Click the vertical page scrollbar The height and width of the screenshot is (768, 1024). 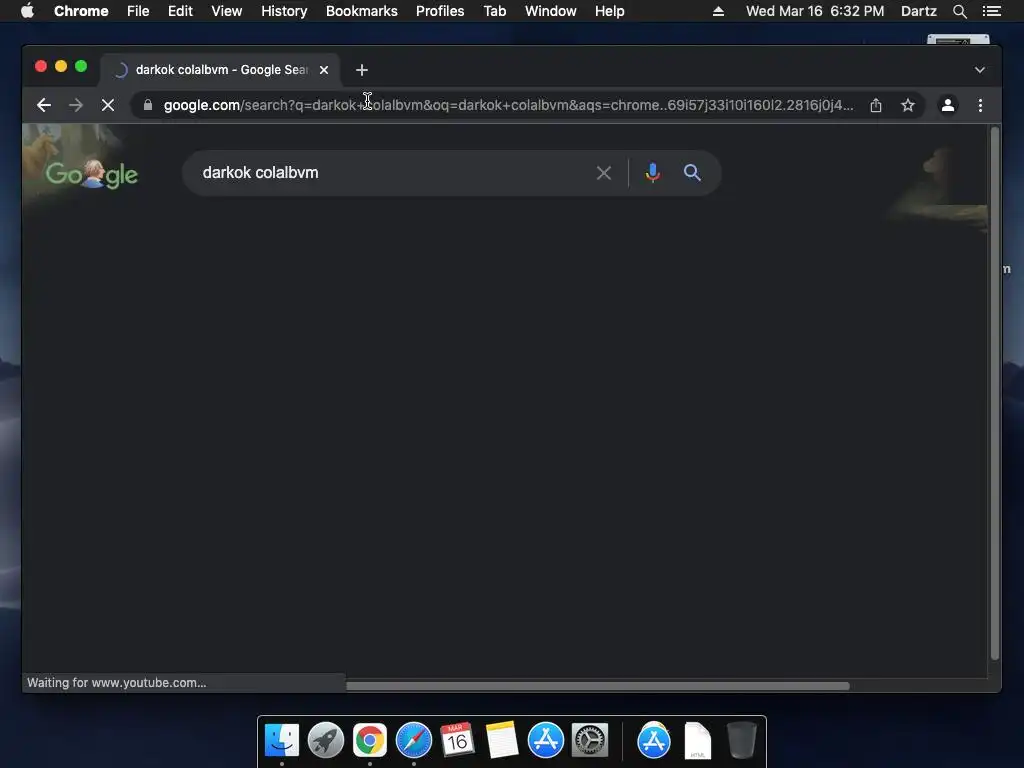pos(995,393)
